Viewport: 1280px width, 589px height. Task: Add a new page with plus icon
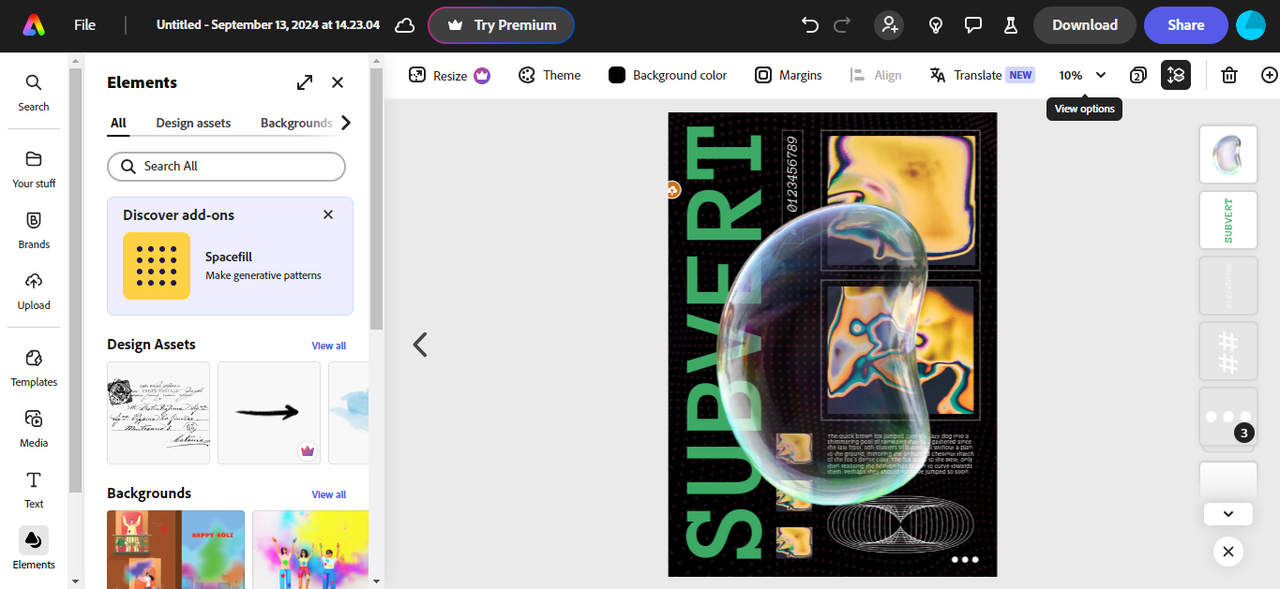coord(1269,75)
